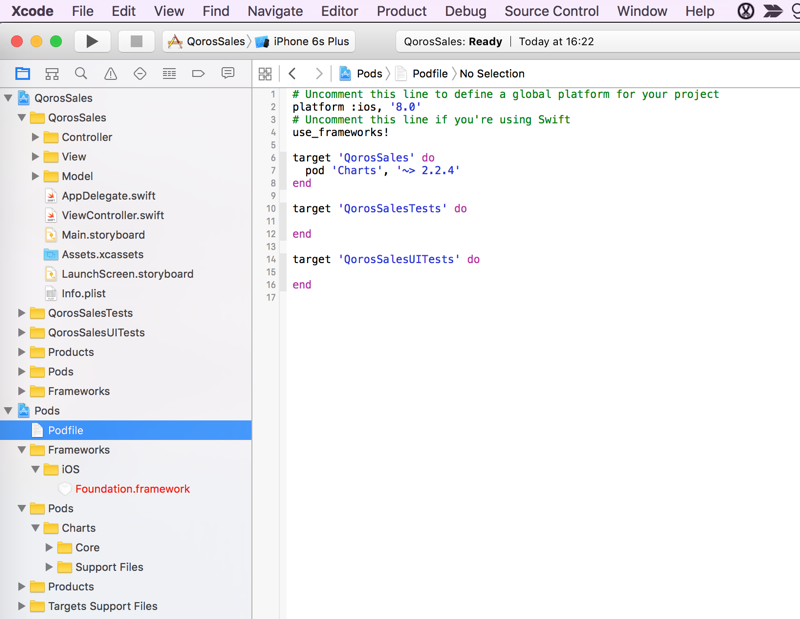Open the related items grid icon
This screenshot has width=800, height=619.
click(265, 73)
